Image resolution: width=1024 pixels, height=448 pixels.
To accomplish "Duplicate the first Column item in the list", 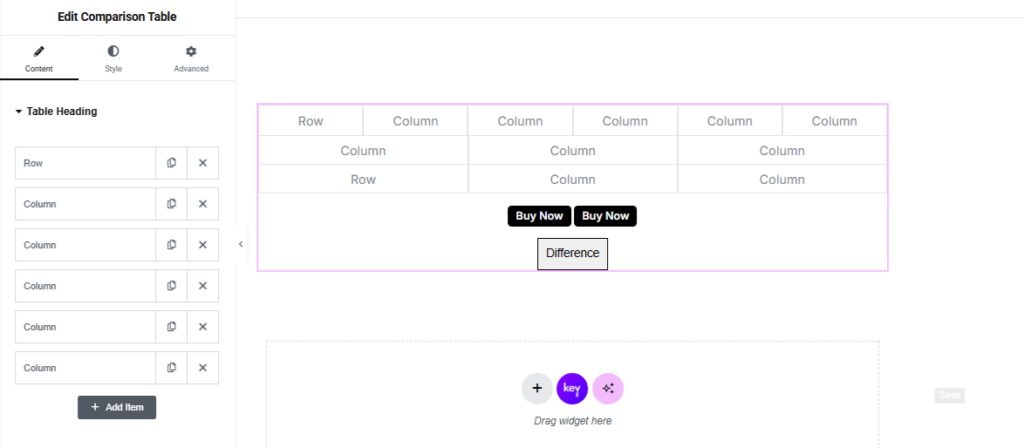I will point(171,204).
